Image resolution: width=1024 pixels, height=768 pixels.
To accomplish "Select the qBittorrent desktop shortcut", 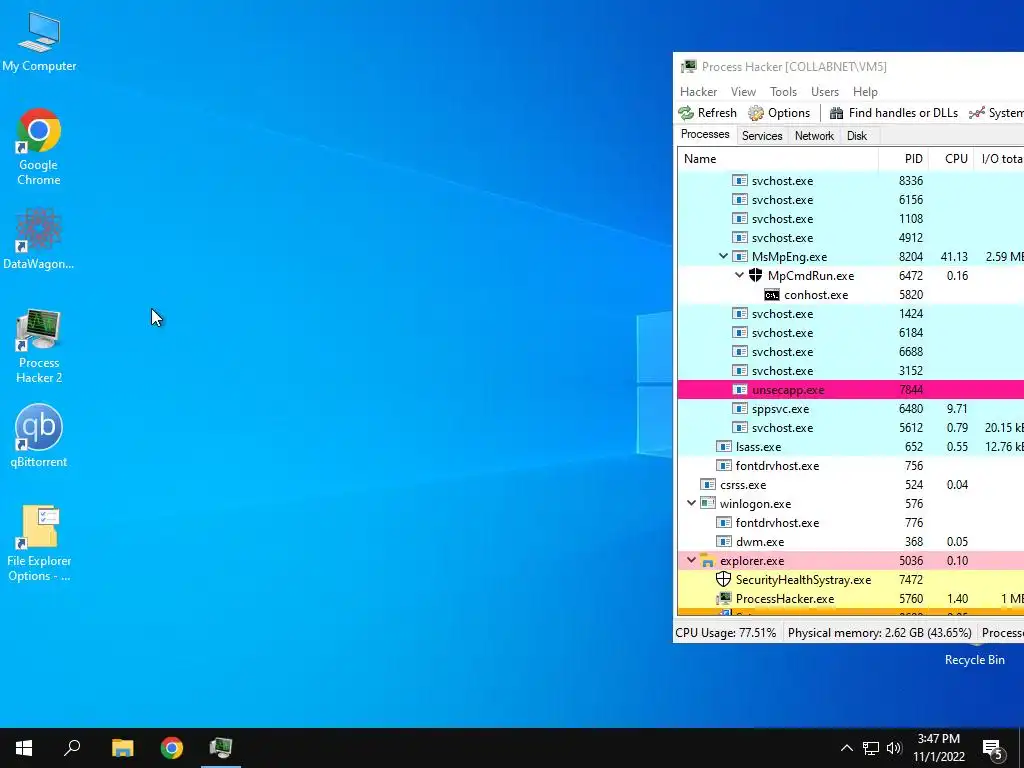I will pyautogui.click(x=39, y=436).
